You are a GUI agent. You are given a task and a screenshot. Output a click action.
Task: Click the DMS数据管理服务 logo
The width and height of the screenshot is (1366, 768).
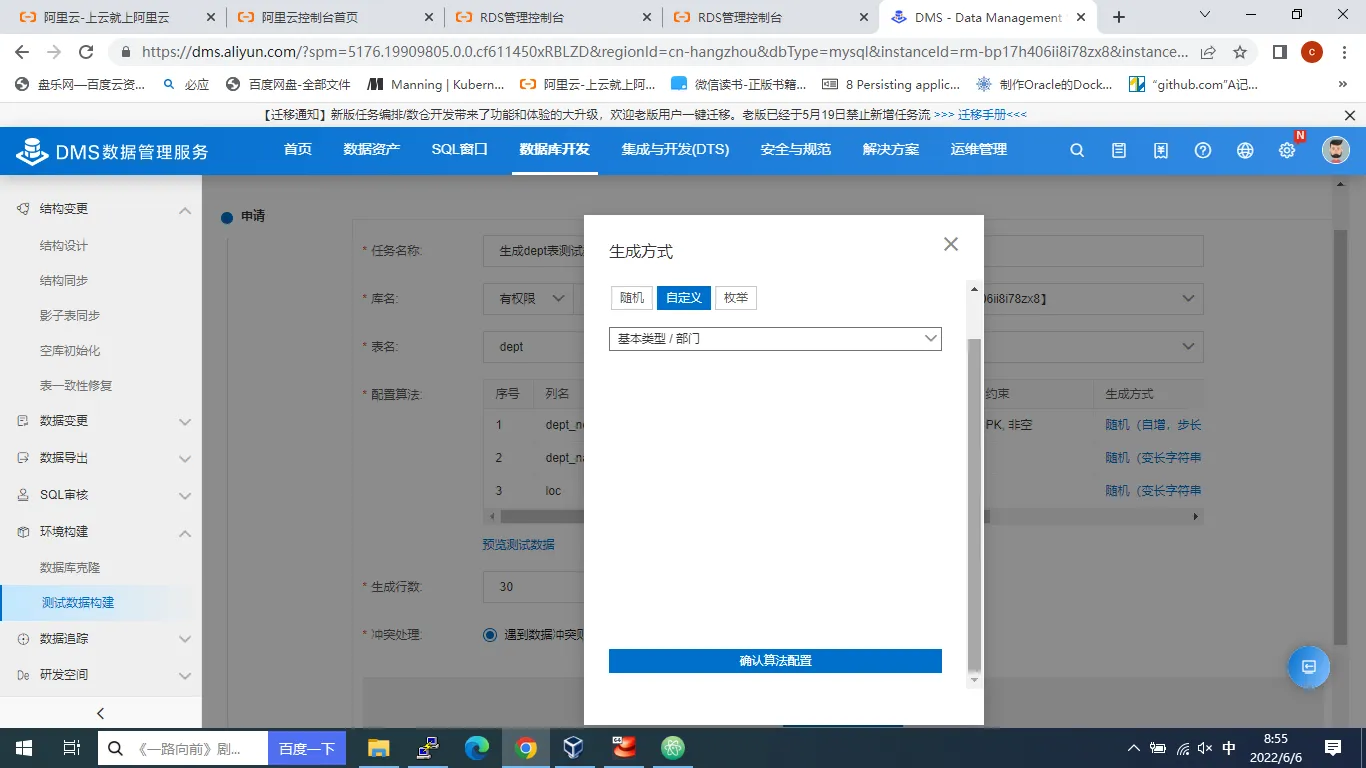coord(113,151)
